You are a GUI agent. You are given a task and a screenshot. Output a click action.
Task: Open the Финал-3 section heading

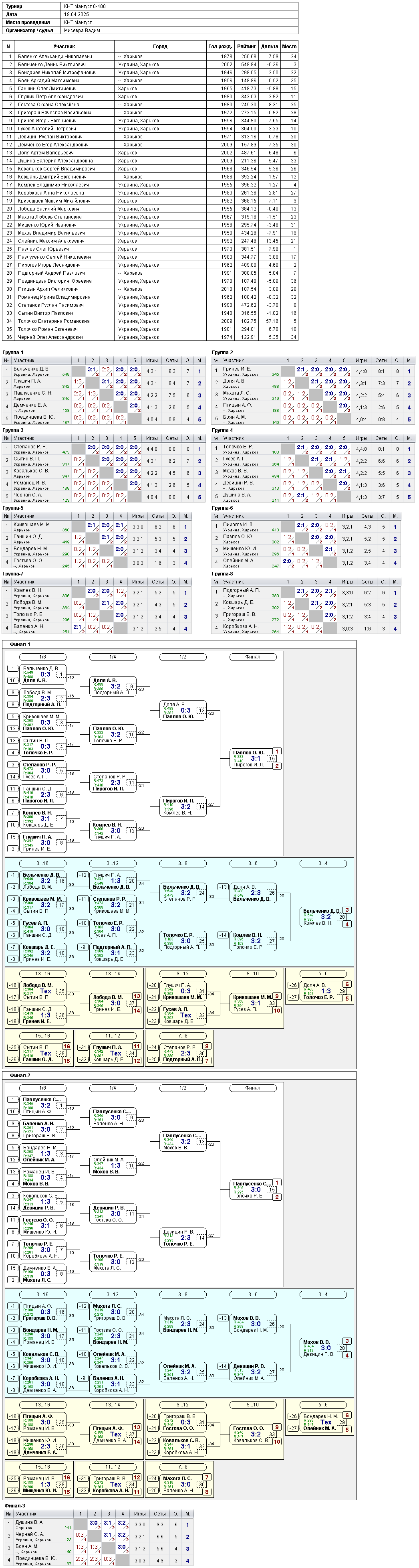16,1505
